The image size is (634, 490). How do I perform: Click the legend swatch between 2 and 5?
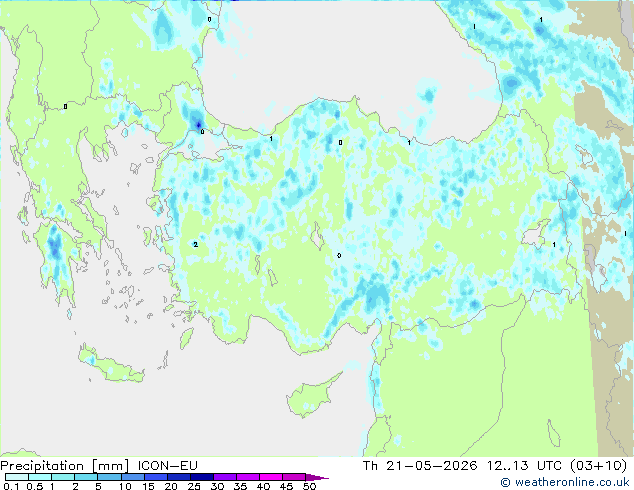coord(86,477)
